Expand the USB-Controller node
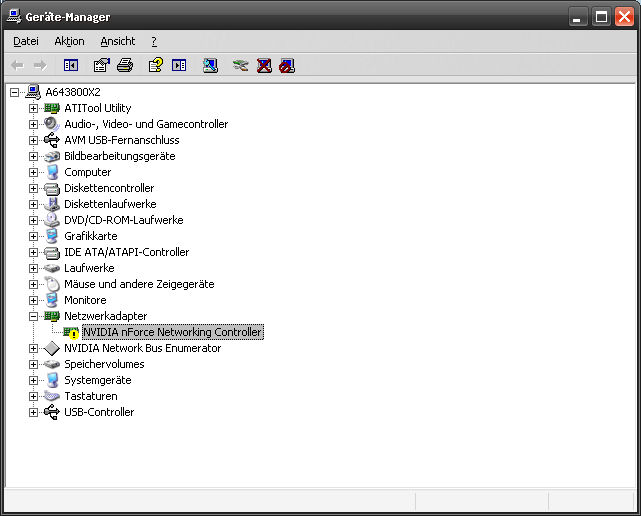The width and height of the screenshot is (641, 516). click(34, 412)
